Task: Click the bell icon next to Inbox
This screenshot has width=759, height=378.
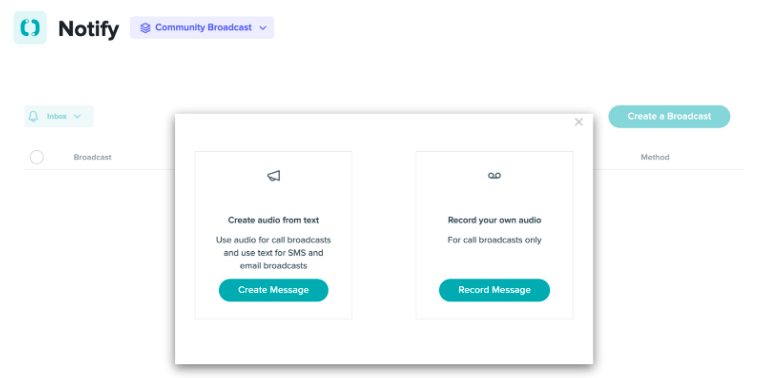Action: pos(33,116)
